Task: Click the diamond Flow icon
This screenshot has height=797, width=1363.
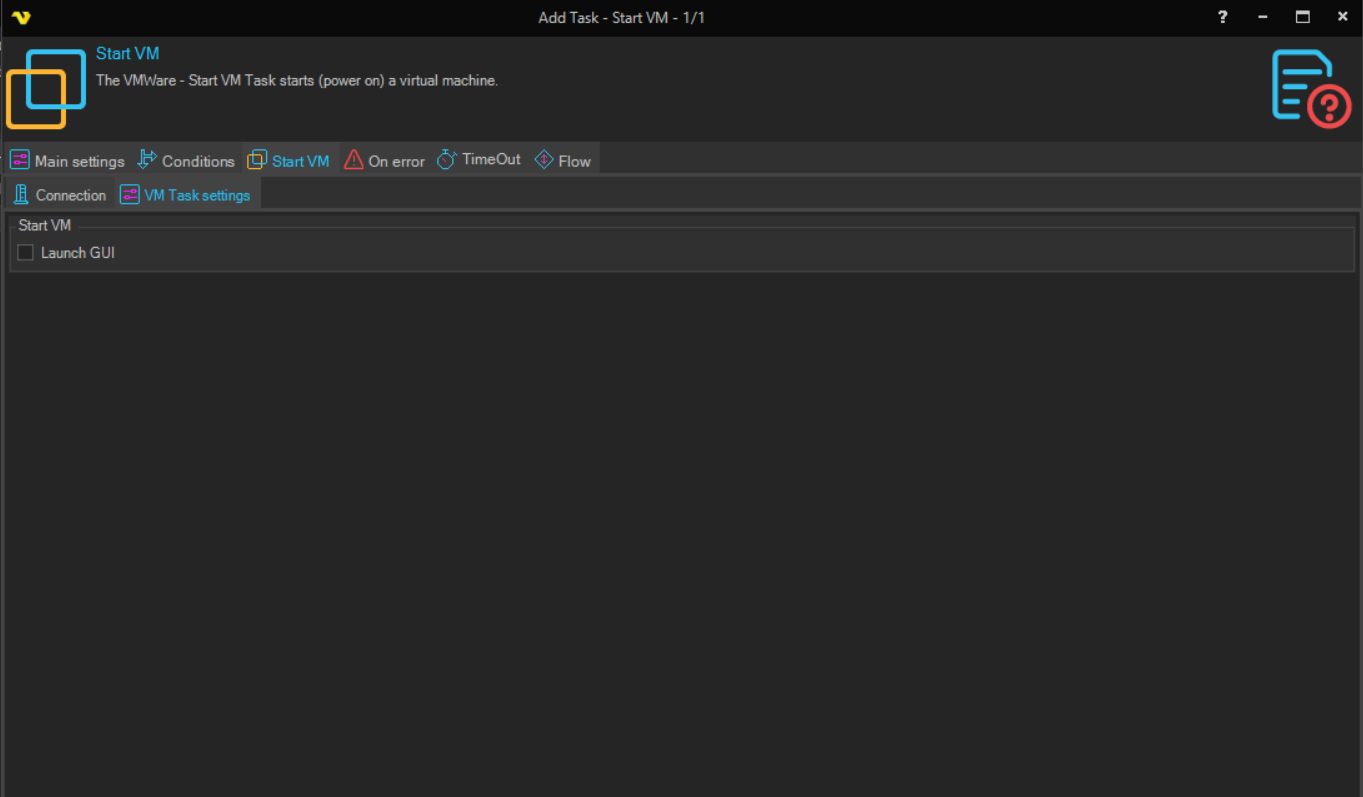Action: [x=544, y=159]
